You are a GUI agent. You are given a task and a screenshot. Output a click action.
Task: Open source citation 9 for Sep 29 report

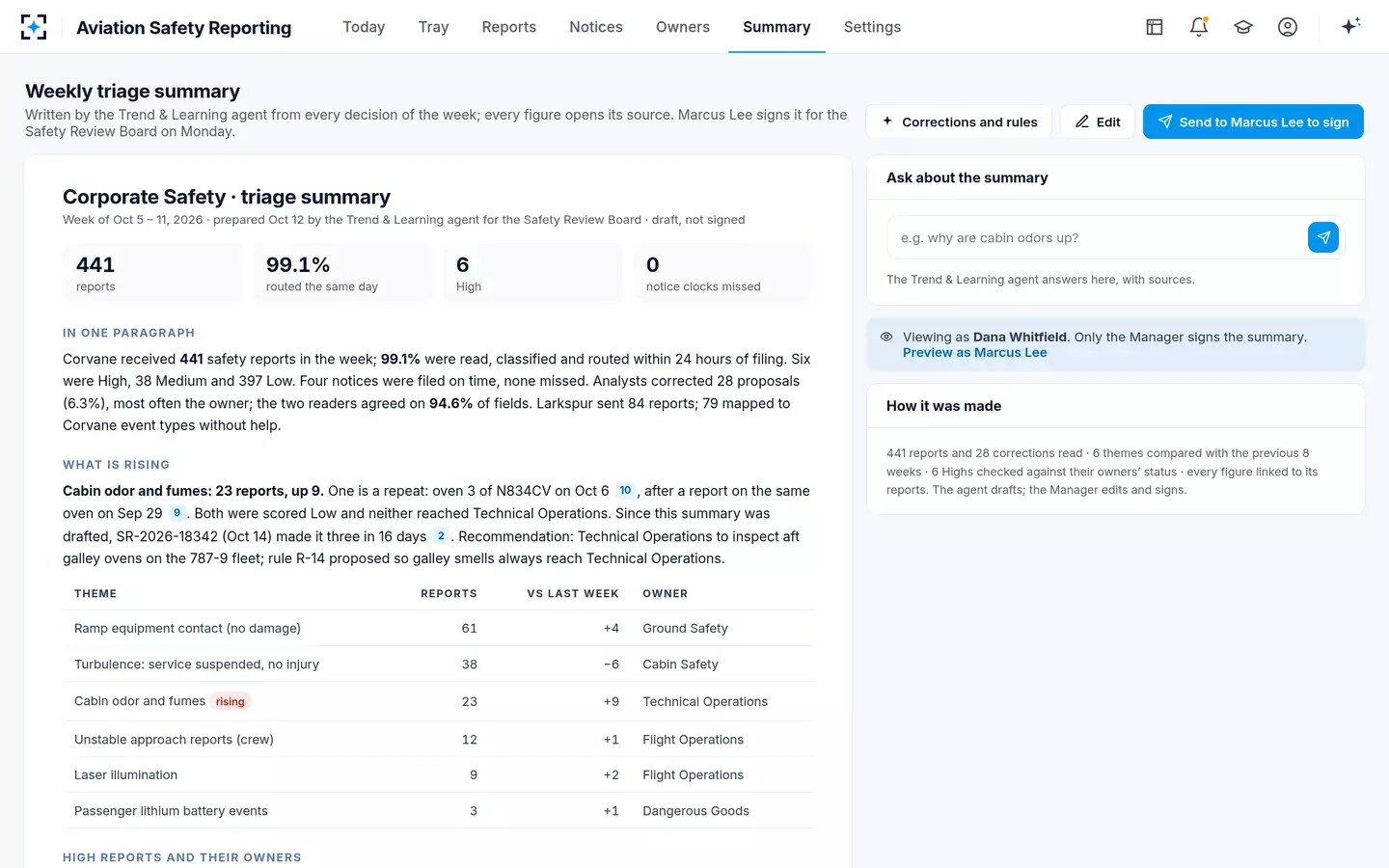[177, 513]
